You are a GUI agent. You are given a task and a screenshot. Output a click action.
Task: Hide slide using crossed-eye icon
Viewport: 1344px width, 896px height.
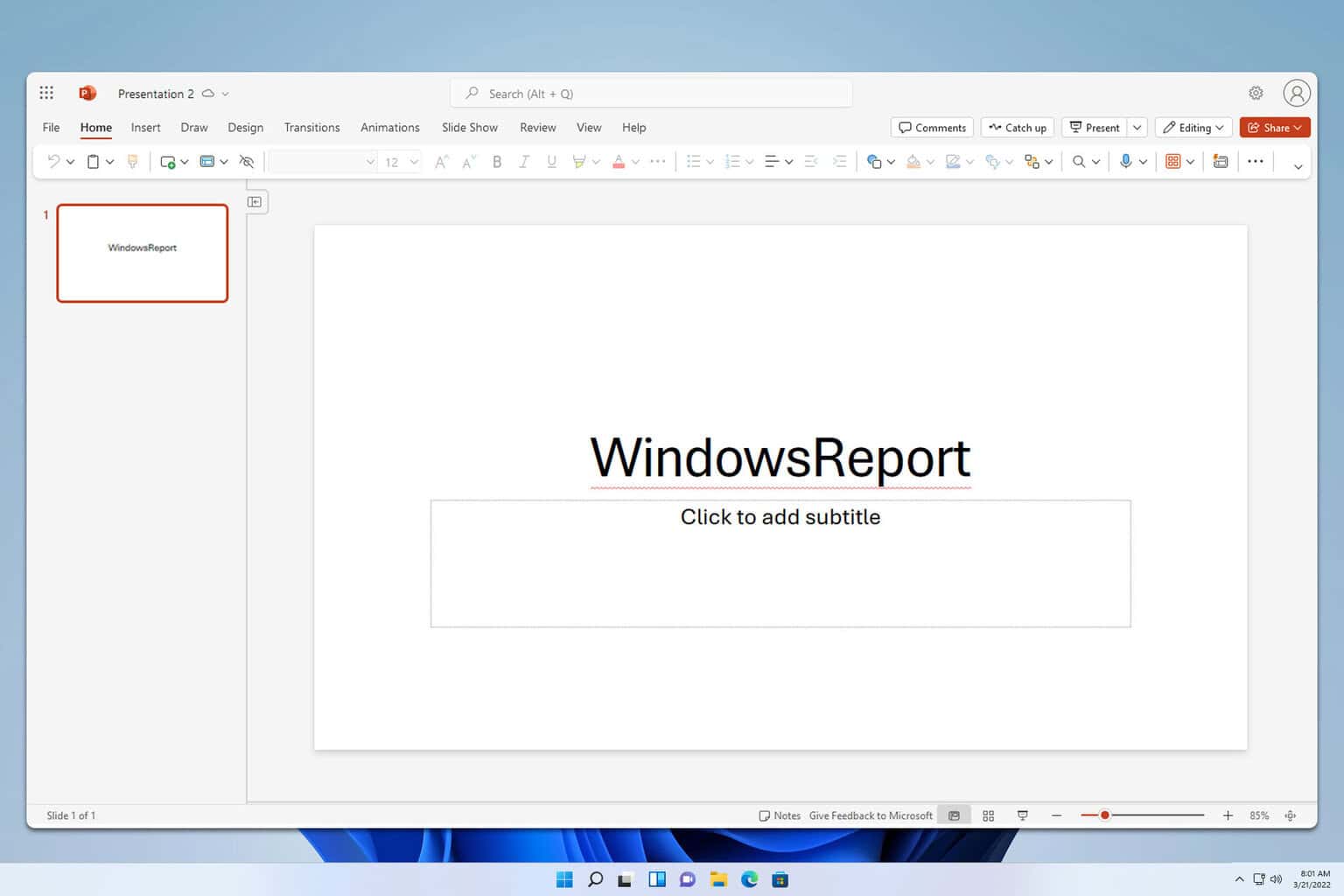click(x=247, y=161)
